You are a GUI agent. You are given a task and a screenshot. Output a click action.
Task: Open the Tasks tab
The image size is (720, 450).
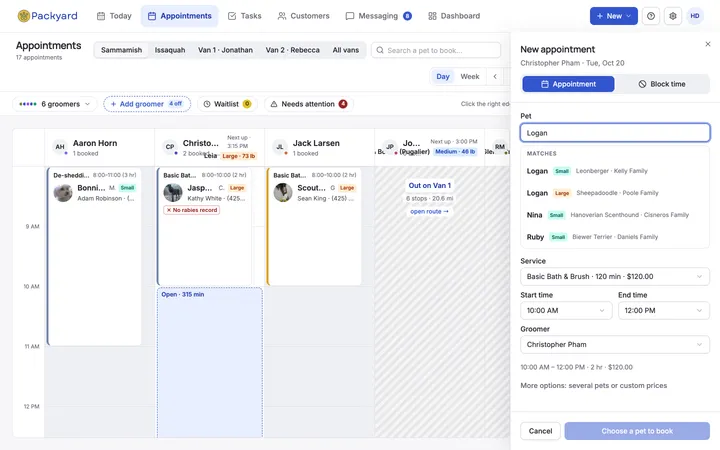point(245,16)
